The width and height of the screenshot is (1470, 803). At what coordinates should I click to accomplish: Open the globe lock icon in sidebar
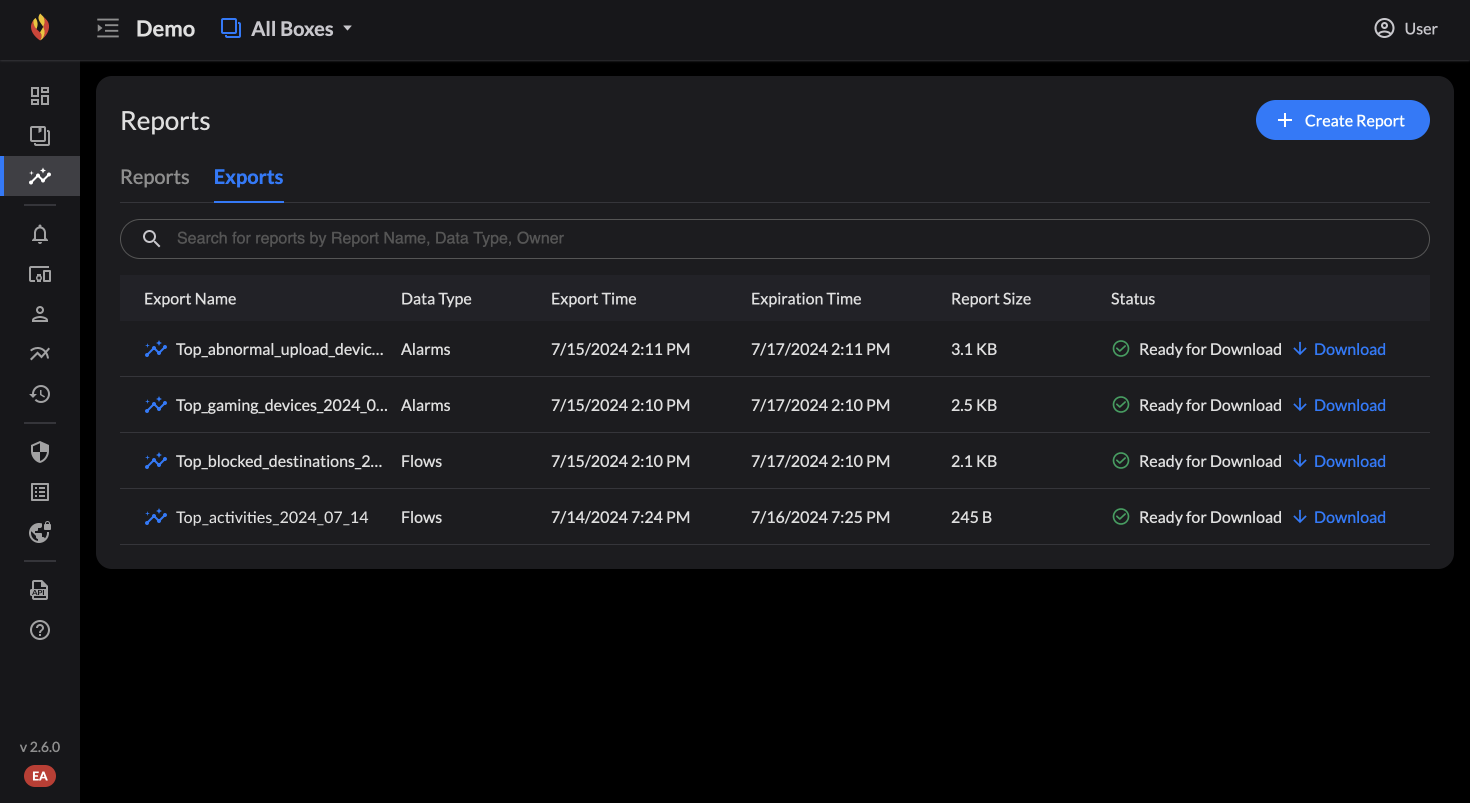[x=40, y=532]
